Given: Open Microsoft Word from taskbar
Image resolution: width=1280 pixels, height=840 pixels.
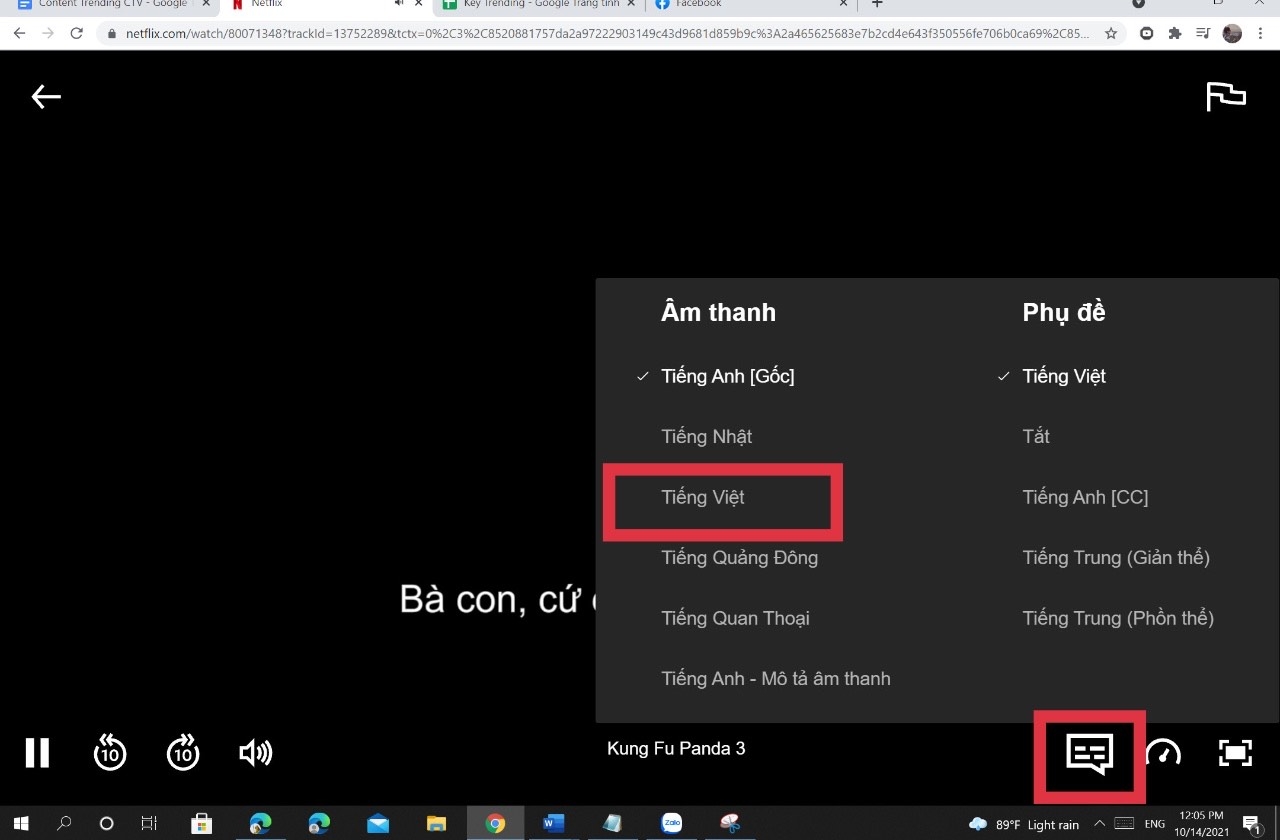Looking at the screenshot, I should pyautogui.click(x=553, y=824).
